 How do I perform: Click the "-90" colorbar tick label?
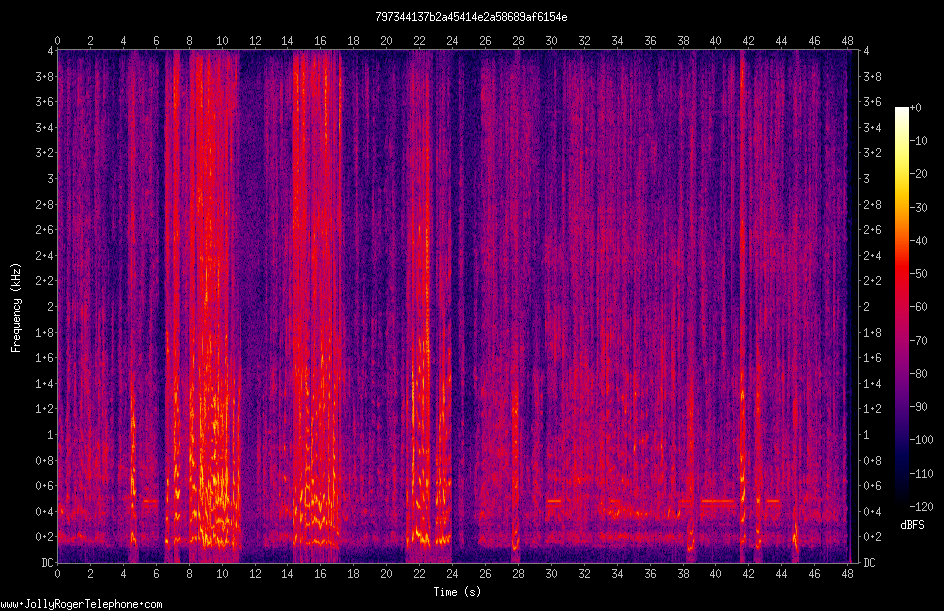(918, 407)
